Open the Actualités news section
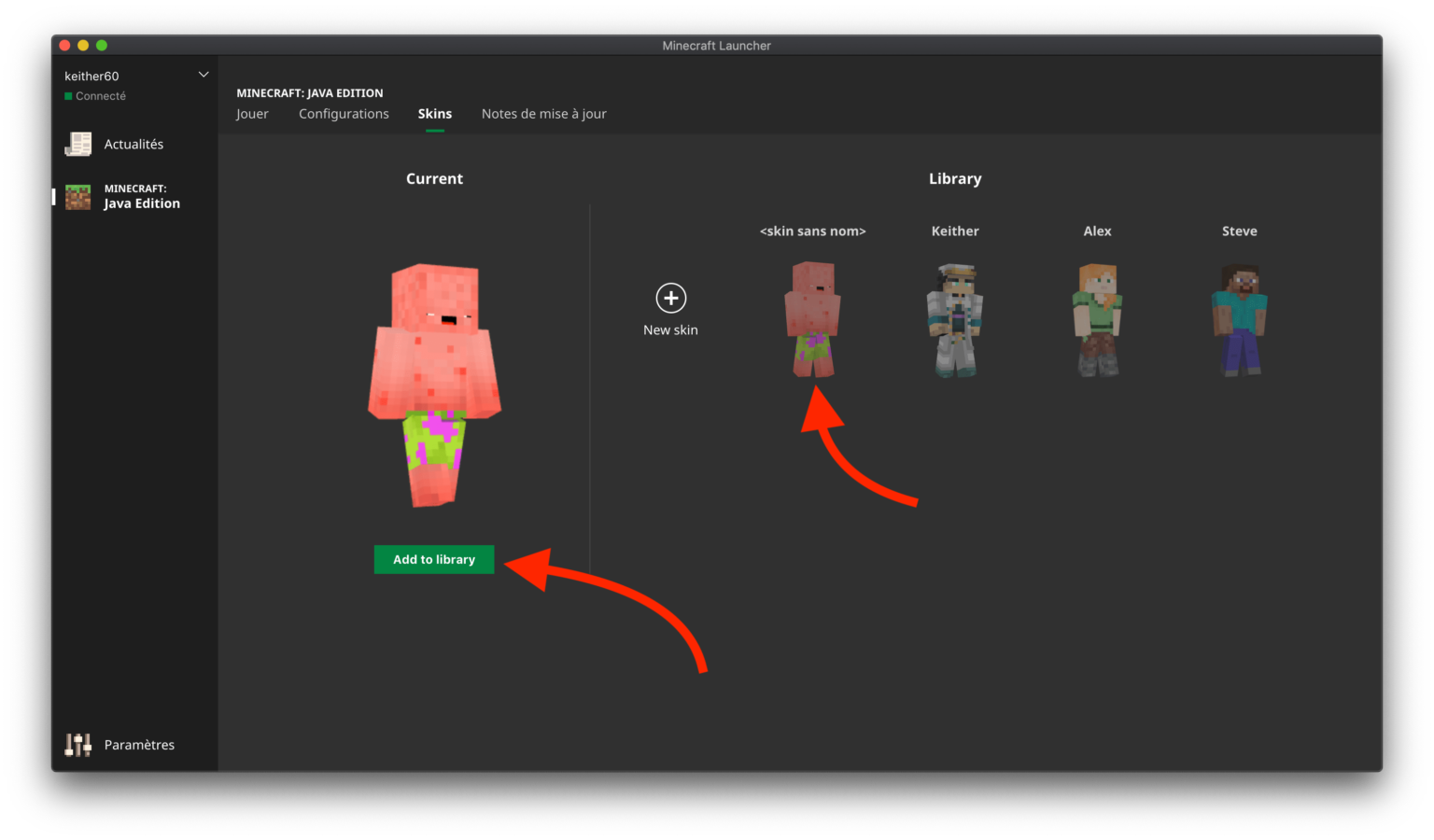 click(134, 144)
